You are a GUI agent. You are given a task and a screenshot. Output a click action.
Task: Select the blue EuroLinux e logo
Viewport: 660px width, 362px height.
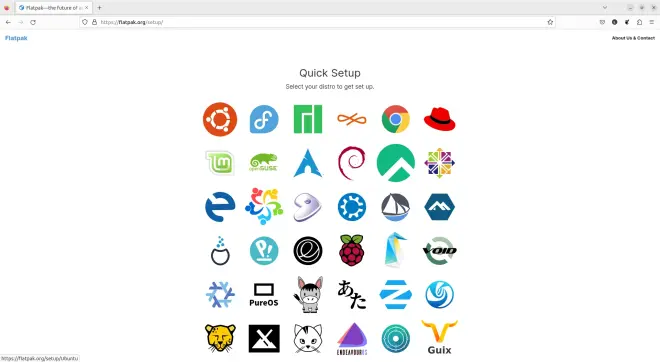point(220,207)
